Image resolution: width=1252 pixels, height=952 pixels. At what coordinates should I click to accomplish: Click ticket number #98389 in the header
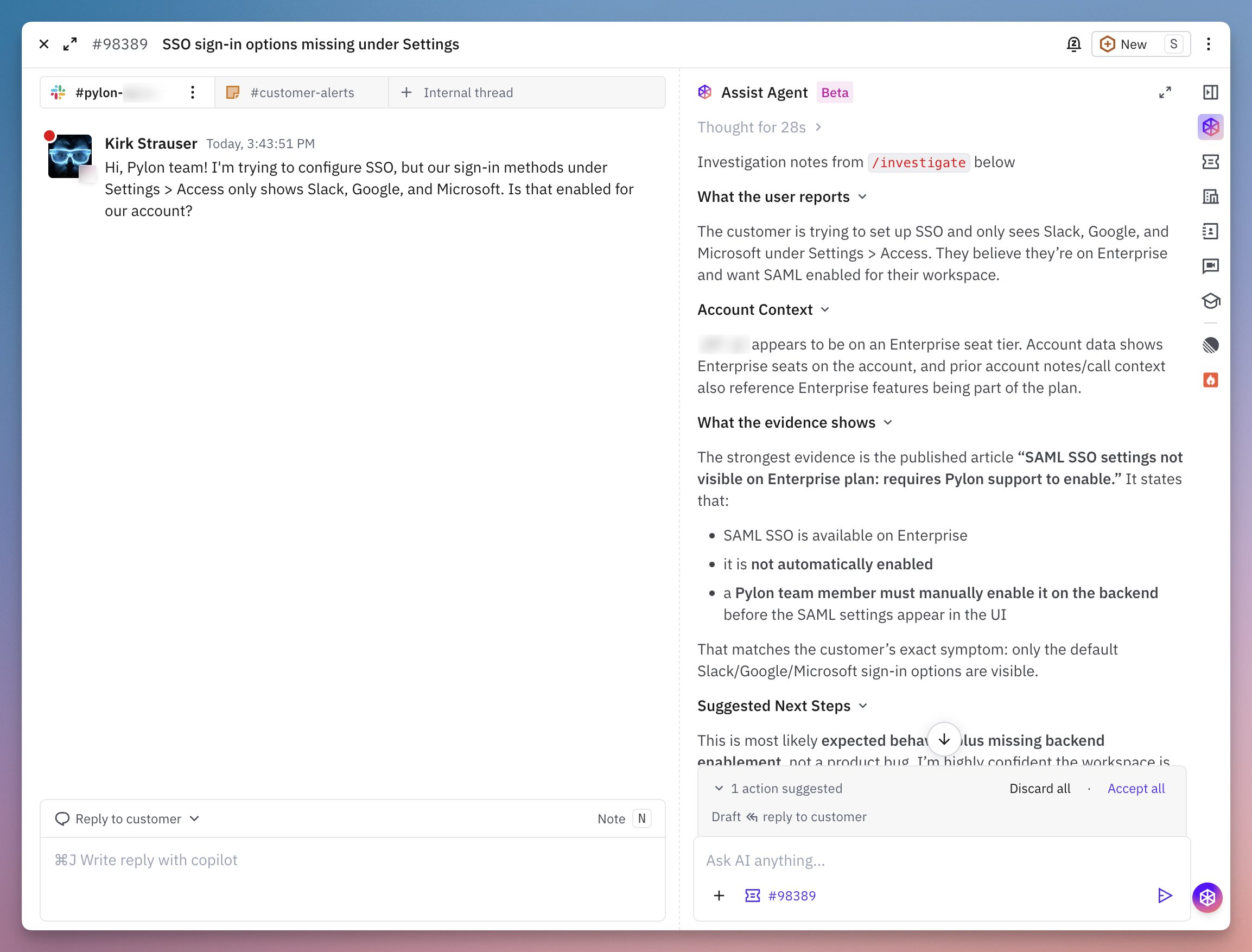pyautogui.click(x=120, y=44)
